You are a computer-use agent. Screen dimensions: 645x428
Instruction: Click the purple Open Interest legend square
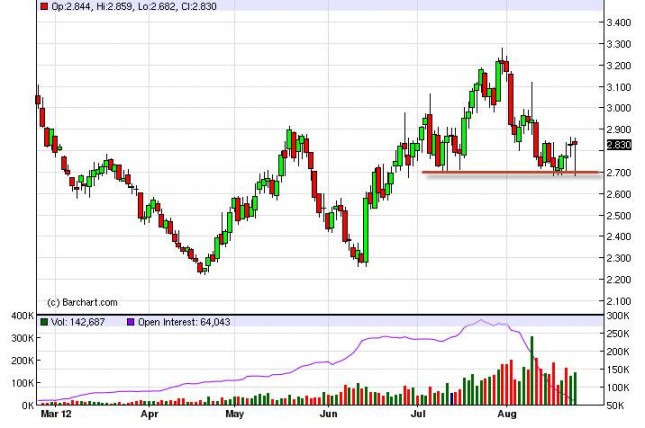131,322
